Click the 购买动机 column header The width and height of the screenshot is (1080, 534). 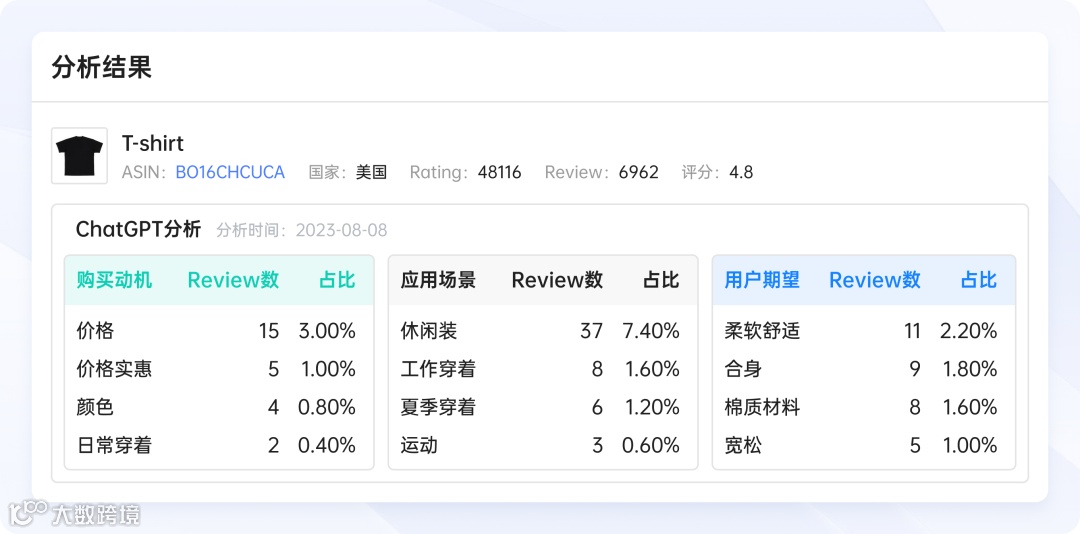114,280
